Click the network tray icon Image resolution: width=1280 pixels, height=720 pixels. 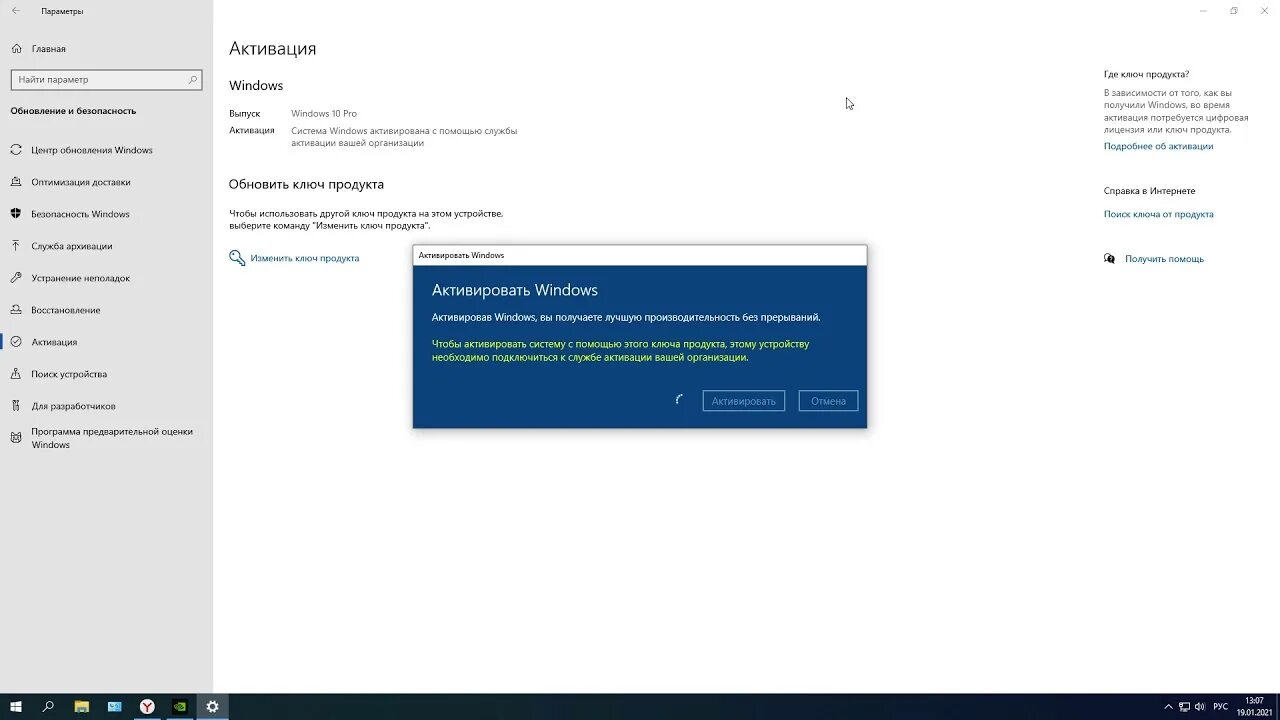click(x=1185, y=706)
